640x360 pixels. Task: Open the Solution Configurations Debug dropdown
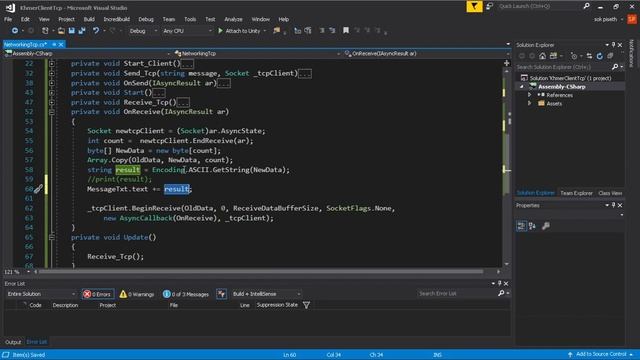pos(143,31)
